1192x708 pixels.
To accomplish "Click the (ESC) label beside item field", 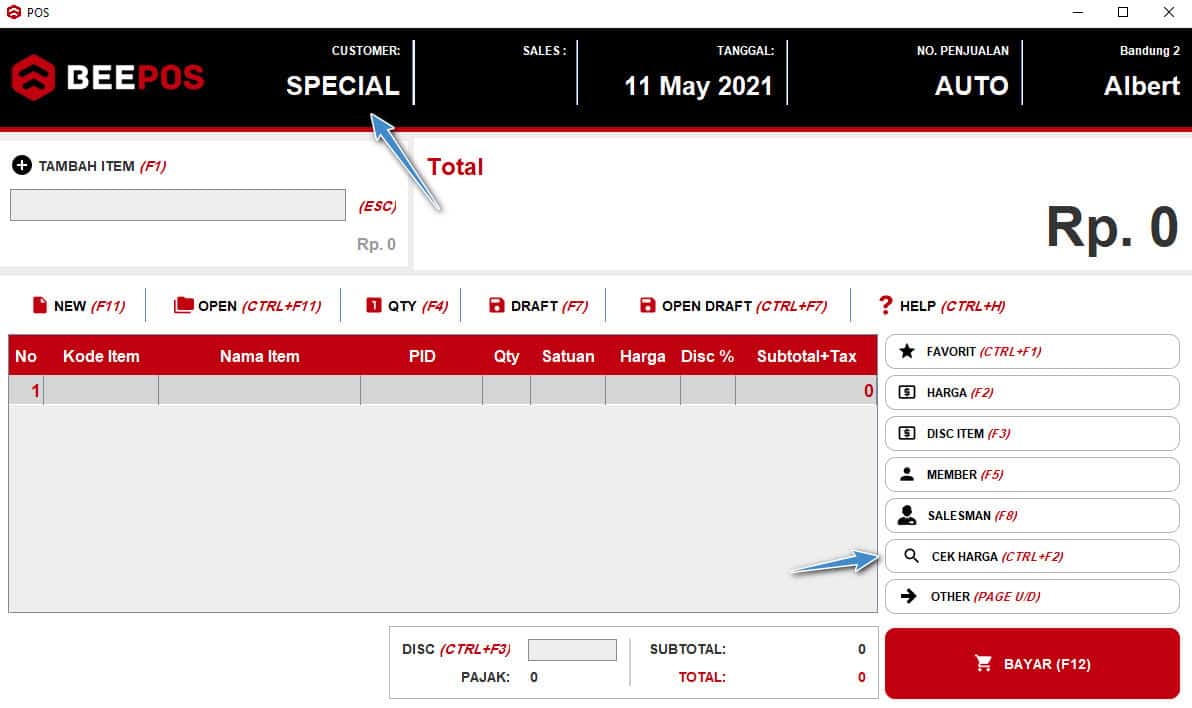I will (378, 206).
